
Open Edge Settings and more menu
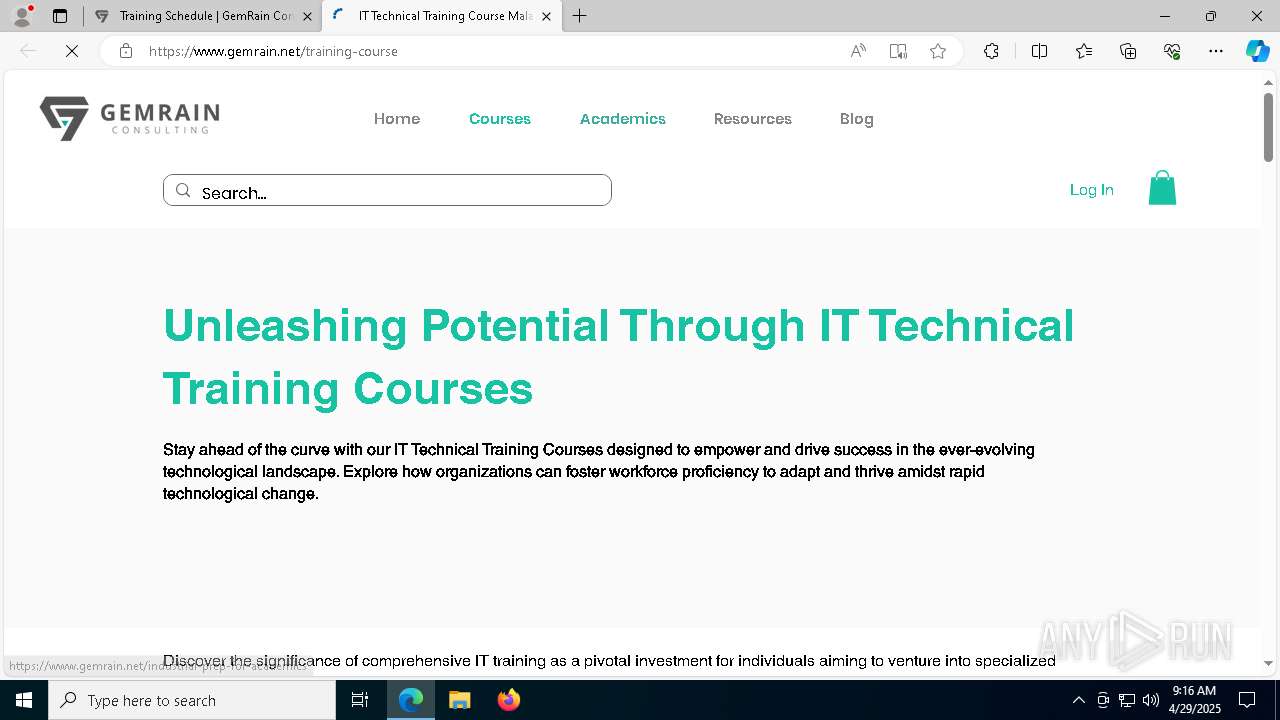(1216, 51)
